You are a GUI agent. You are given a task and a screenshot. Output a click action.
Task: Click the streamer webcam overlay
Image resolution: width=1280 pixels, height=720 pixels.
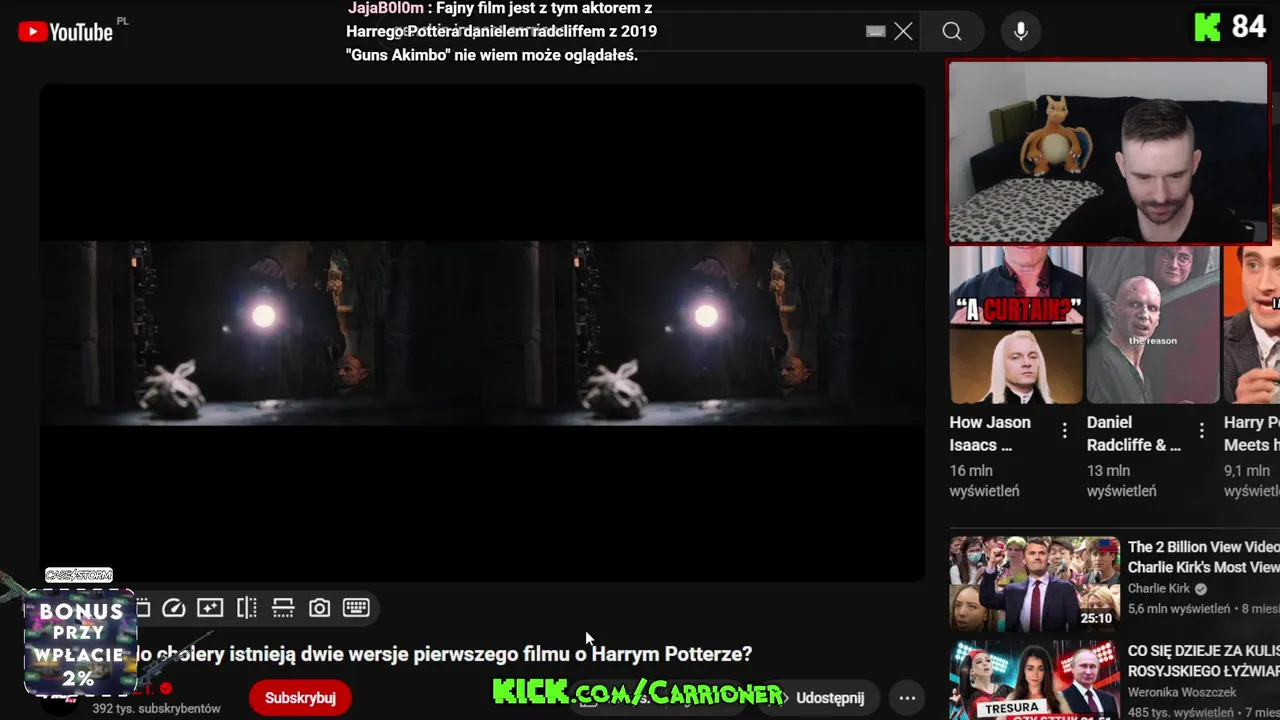[x=1108, y=152]
